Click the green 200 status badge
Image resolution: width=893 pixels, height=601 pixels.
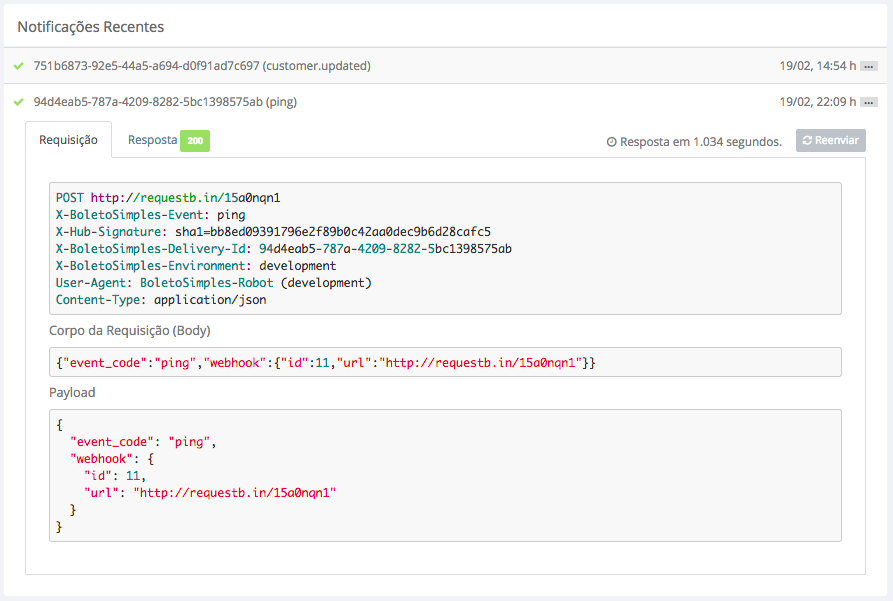195,141
